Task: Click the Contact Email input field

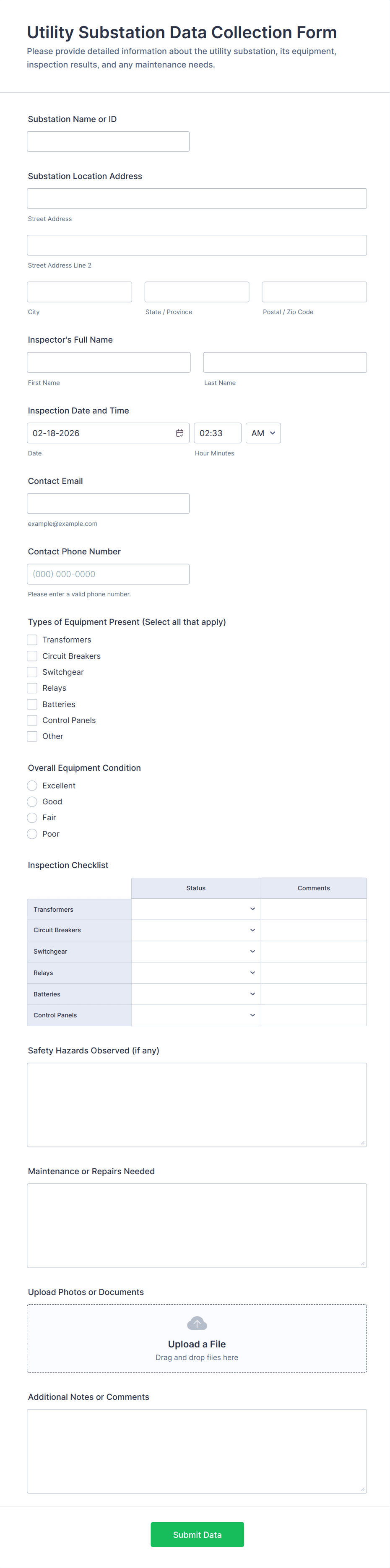Action: (x=108, y=503)
